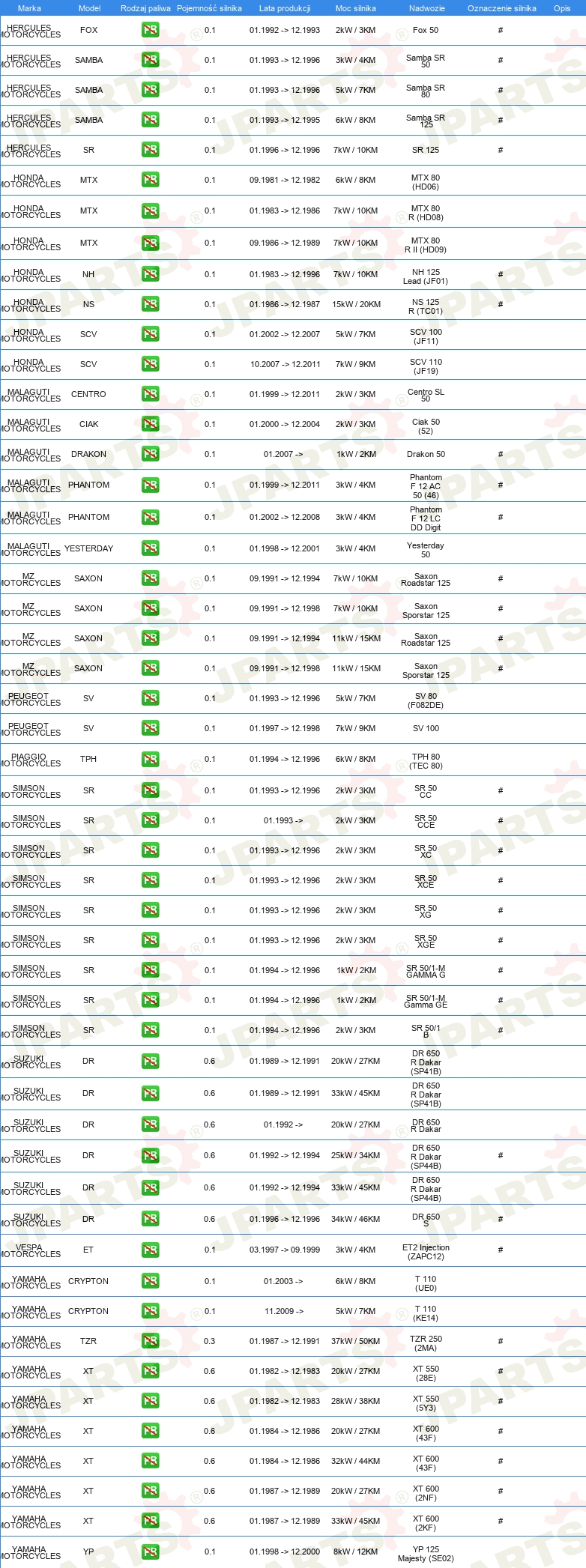
Task: Select the CIAK model cell
Action: 88,424
